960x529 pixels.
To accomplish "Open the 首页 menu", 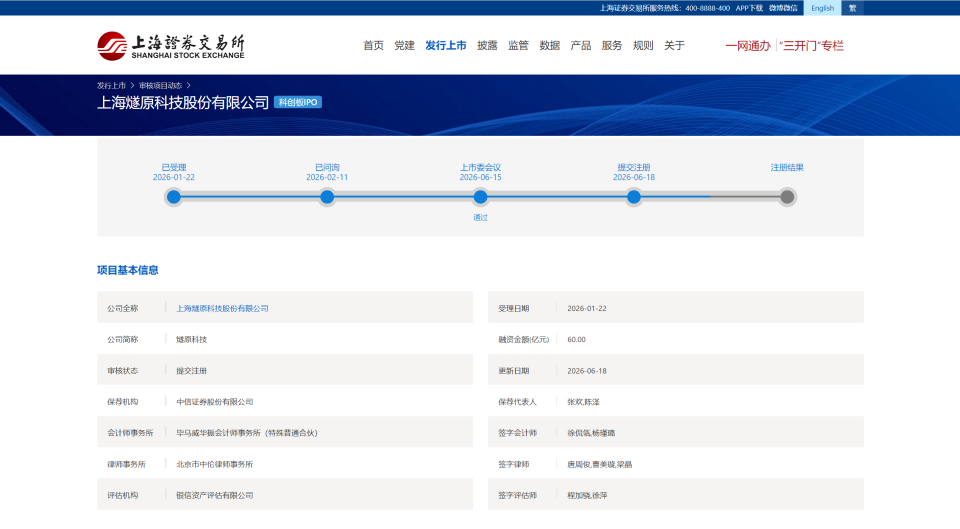I will [373, 45].
